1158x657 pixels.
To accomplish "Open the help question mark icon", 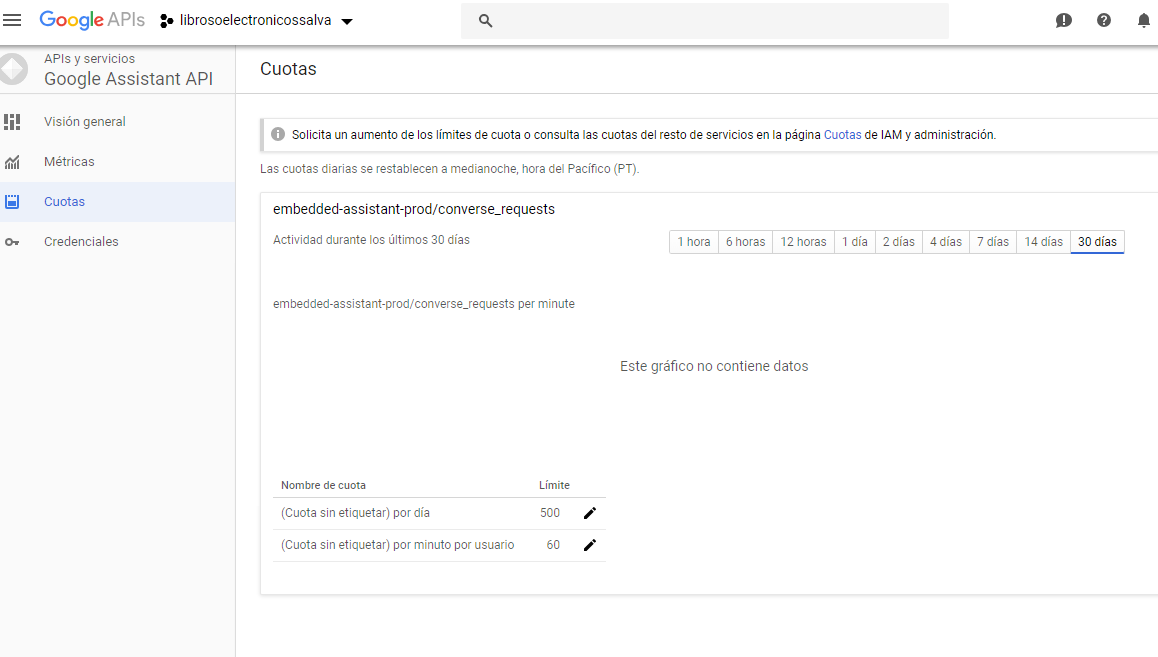I will coord(1104,20).
